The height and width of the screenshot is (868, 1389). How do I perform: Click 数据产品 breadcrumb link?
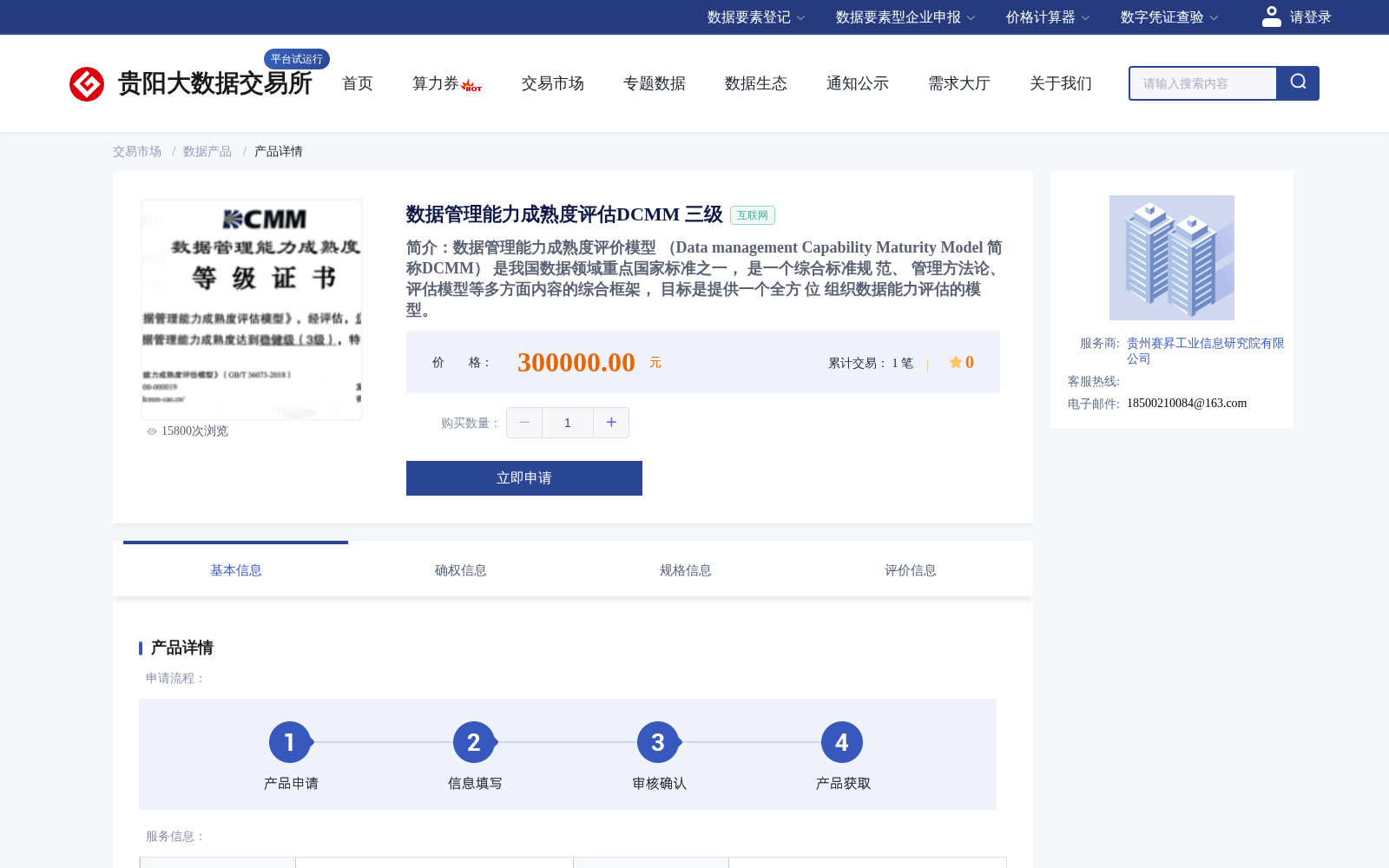(x=207, y=151)
